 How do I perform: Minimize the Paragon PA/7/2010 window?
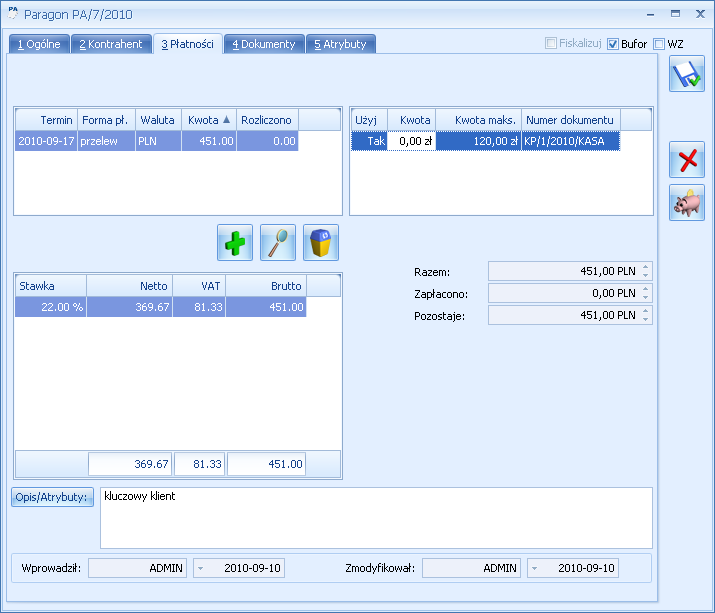[x=651, y=15]
